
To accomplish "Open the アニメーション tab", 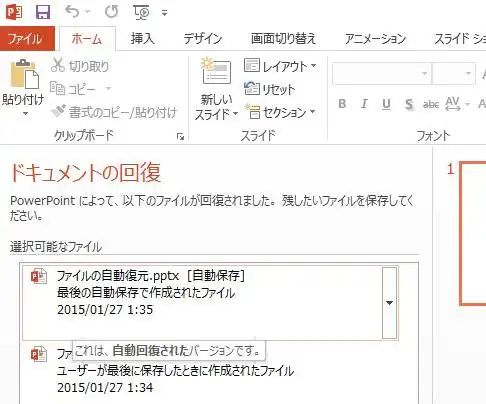I will click(375, 39).
